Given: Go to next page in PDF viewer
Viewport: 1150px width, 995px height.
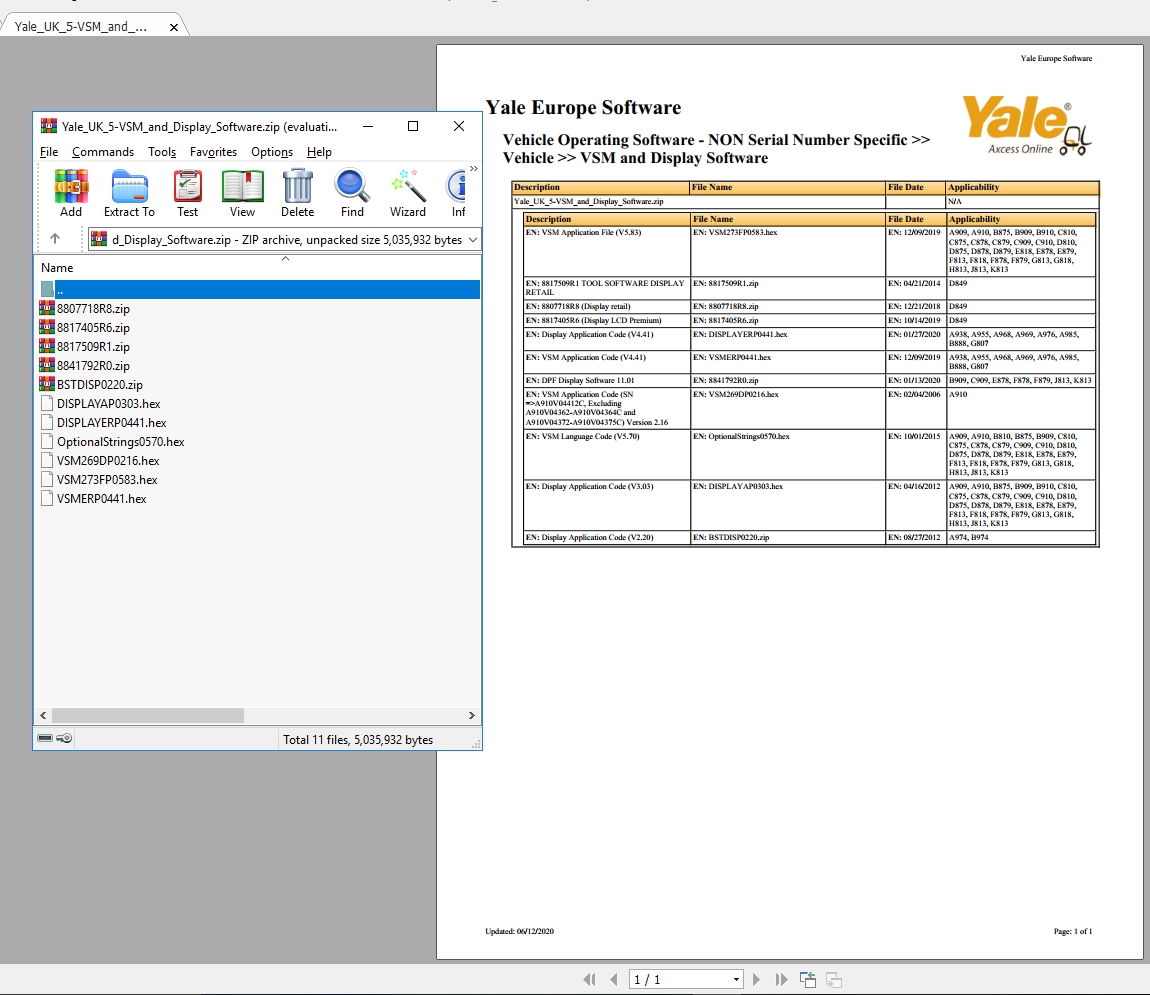Looking at the screenshot, I should click(x=756, y=979).
